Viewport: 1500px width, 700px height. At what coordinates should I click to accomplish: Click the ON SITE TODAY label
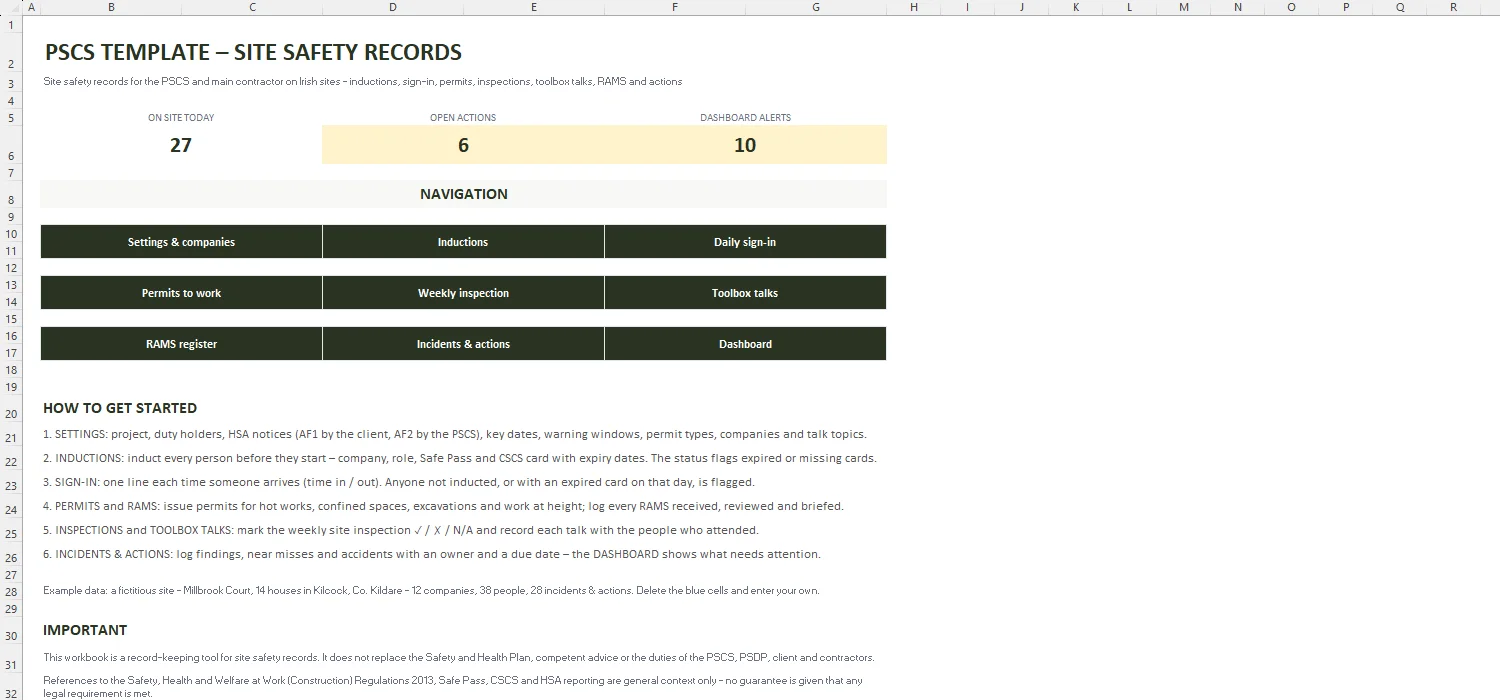coord(181,117)
